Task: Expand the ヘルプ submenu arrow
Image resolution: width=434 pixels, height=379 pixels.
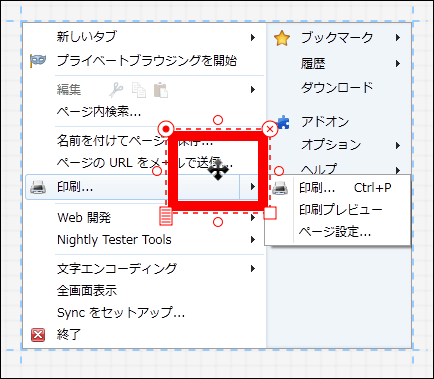Action: pyautogui.click(x=398, y=171)
